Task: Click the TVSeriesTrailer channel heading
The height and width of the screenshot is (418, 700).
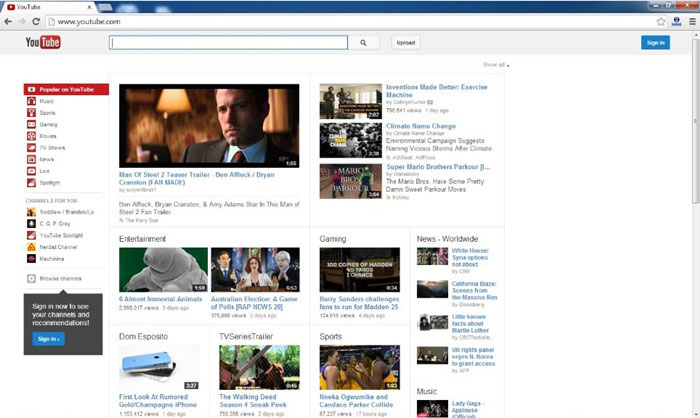Action: [x=246, y=336]
